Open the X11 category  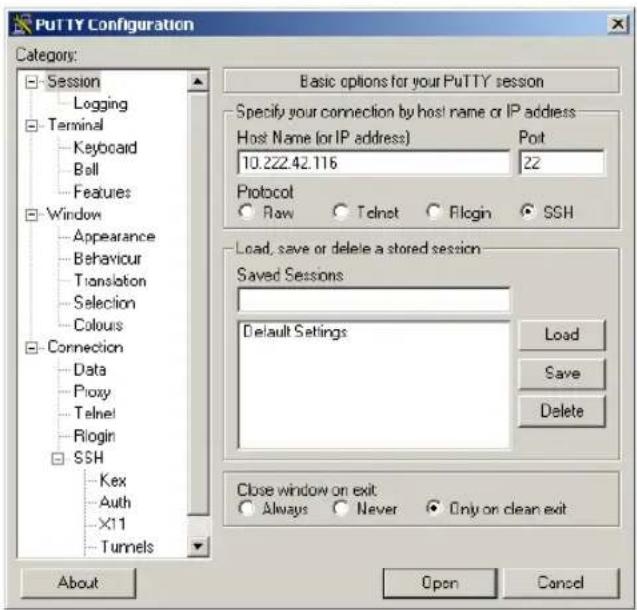[x=112, y=524]
